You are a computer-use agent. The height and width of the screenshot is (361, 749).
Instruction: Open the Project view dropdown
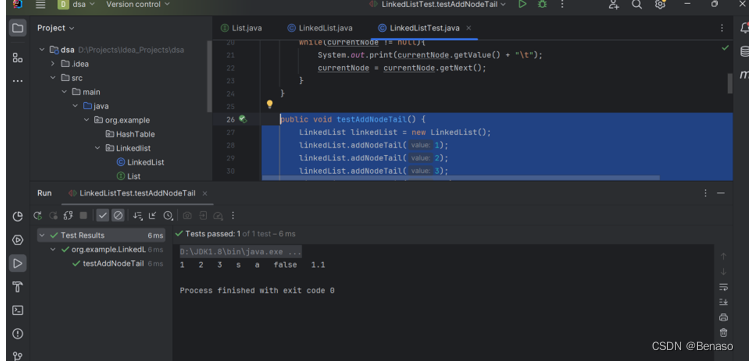click(x=56, y=28)
